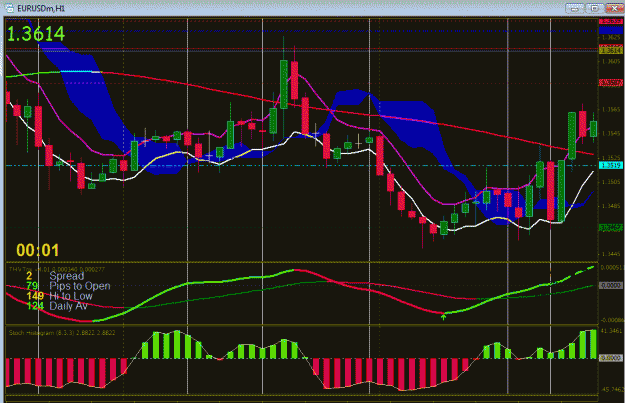Click the THV Trix indicator label
This screenshot has height=403, width=625.
point(57,269)
